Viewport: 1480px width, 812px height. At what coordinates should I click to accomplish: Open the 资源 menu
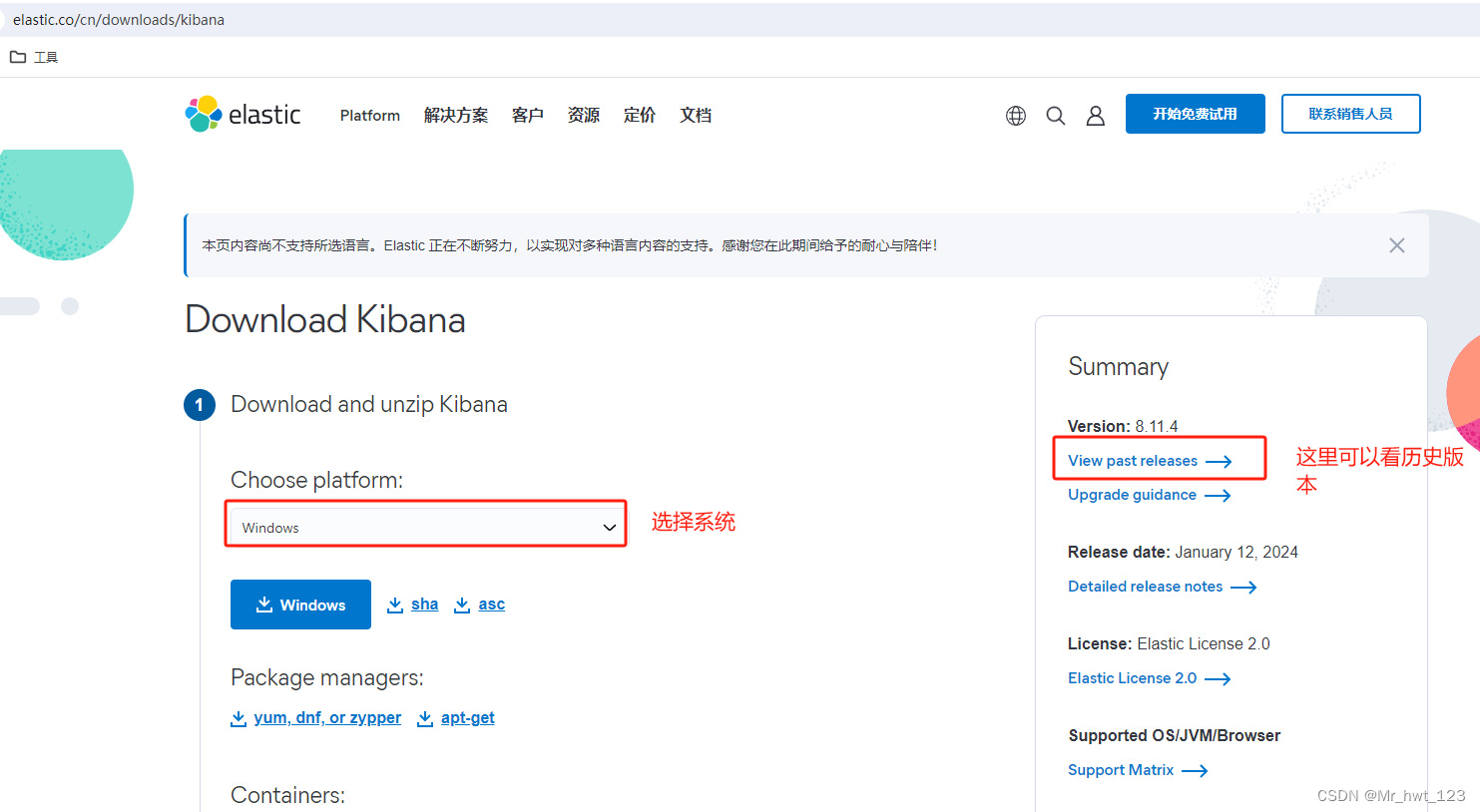(x=584, y=116)
